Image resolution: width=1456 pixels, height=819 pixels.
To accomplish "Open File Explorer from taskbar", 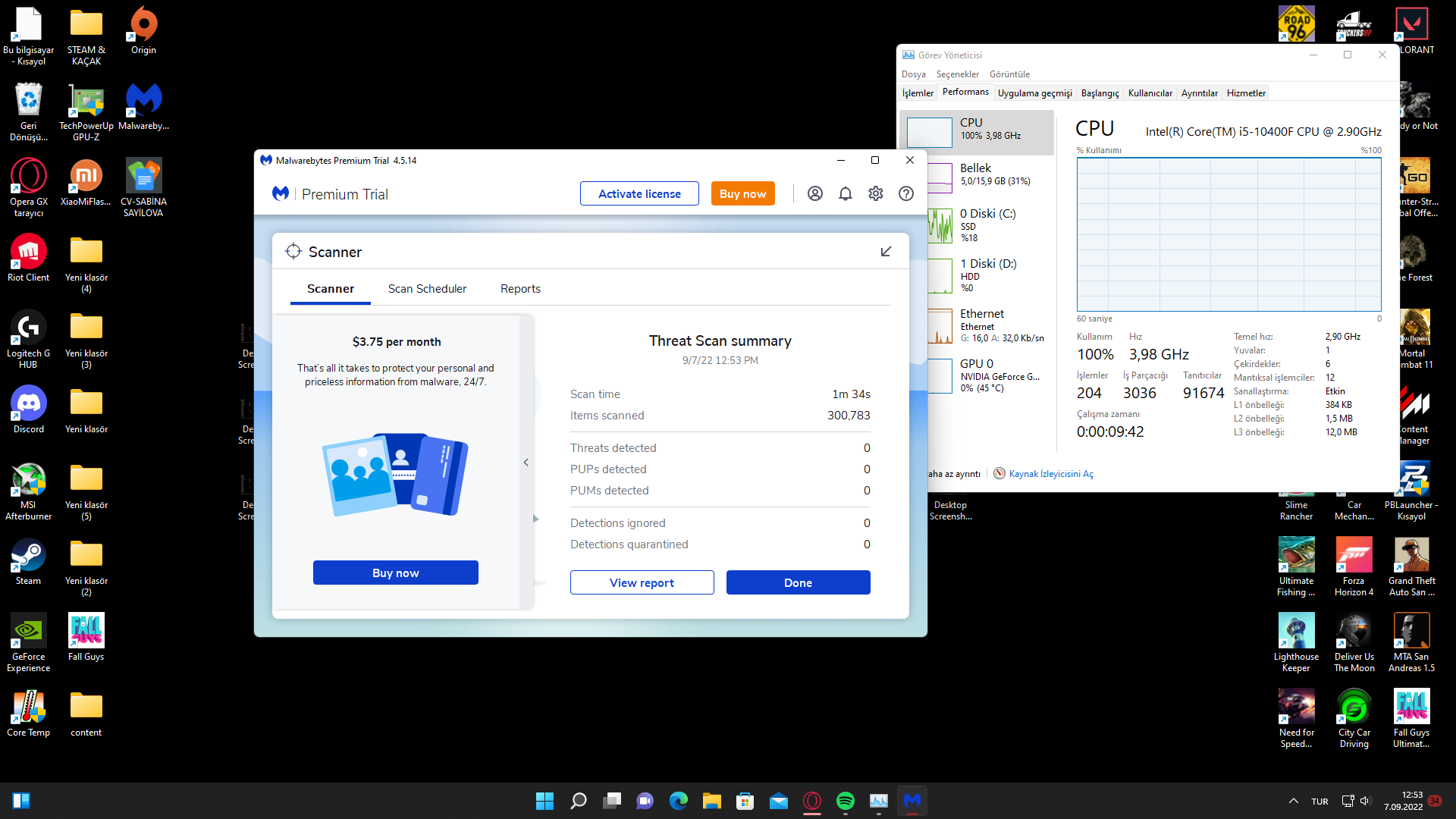I will point(712,801).
